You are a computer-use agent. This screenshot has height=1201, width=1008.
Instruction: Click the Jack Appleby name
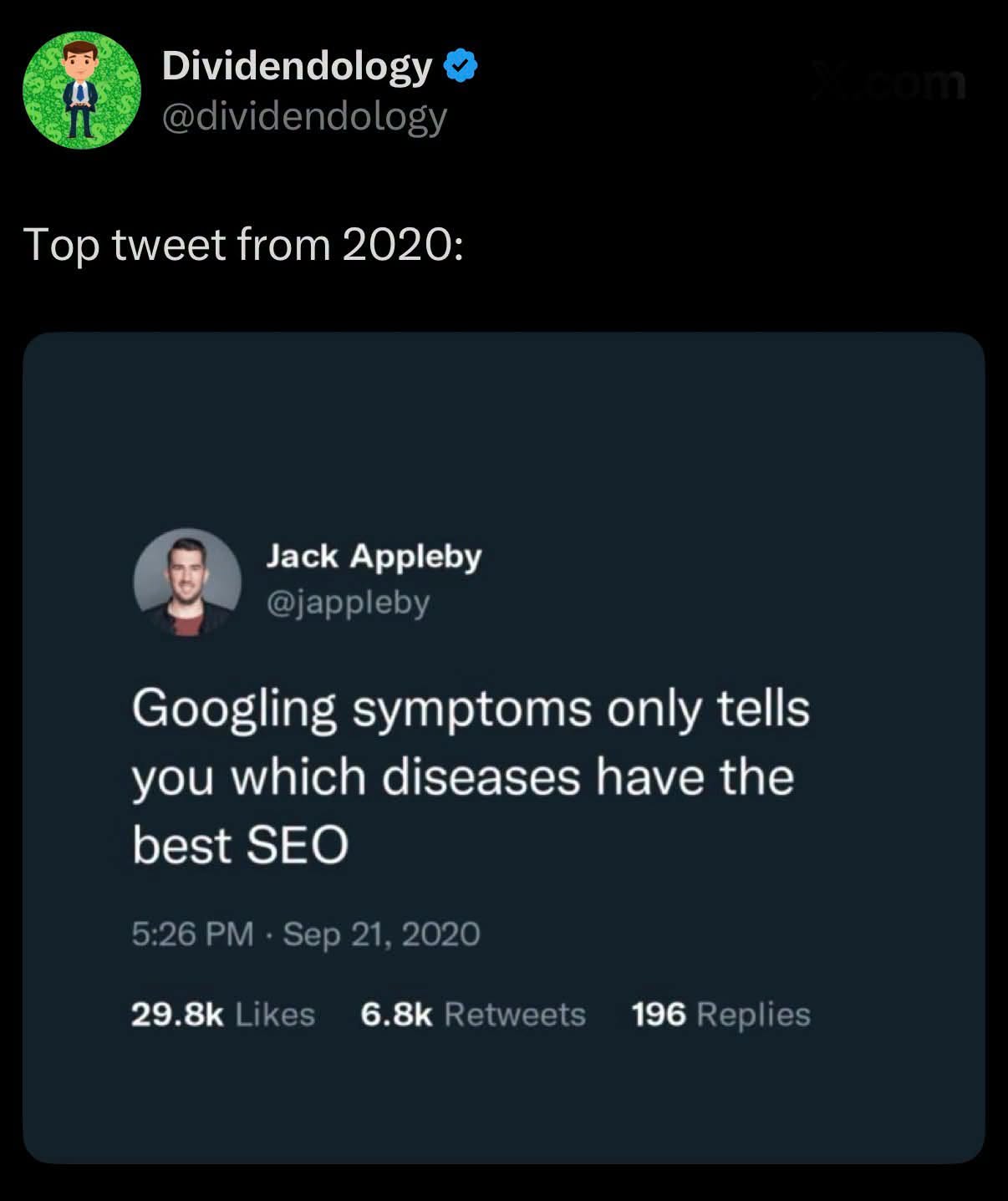pyautogui.click(x=374, y=557)
